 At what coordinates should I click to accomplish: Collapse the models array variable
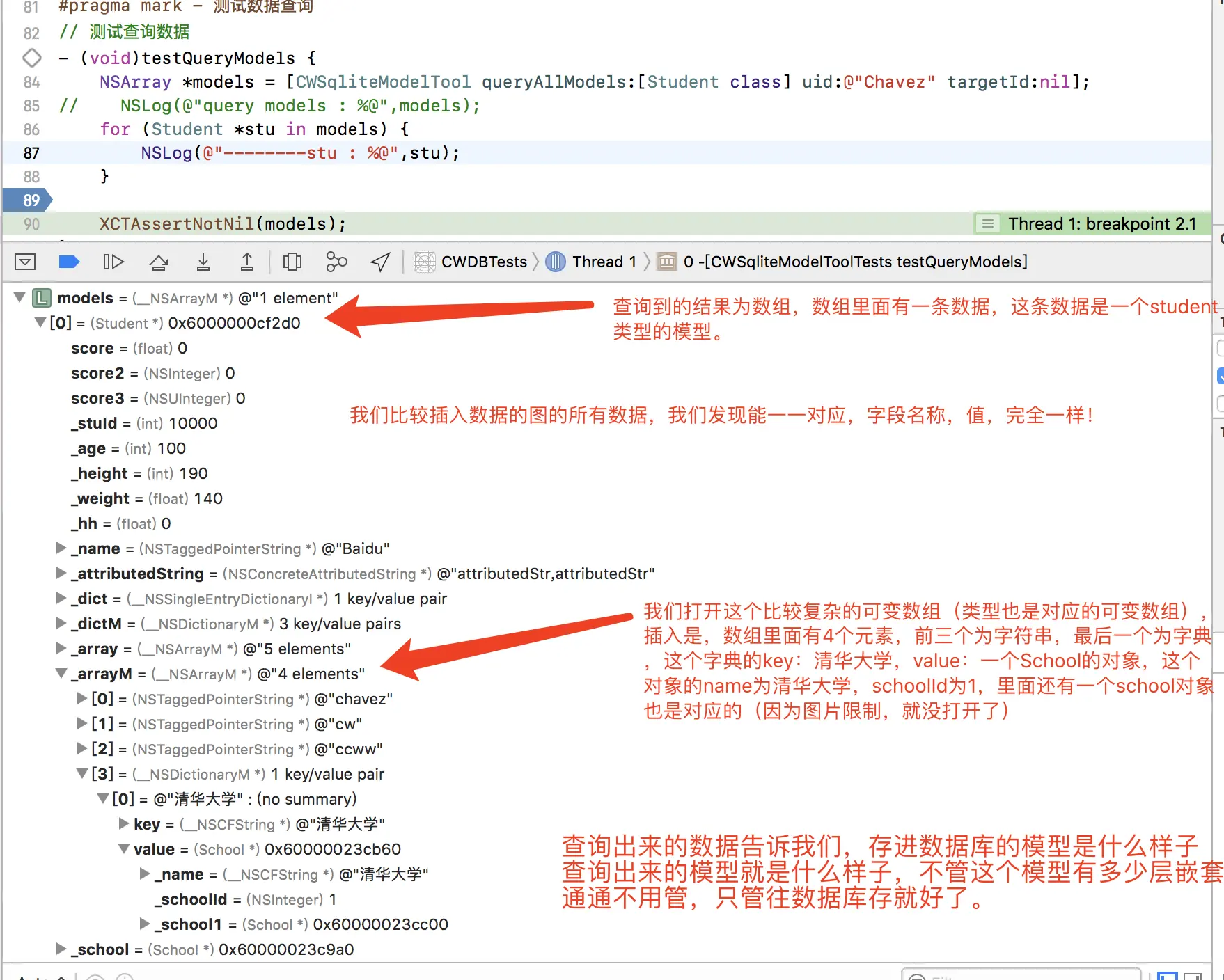19,298
